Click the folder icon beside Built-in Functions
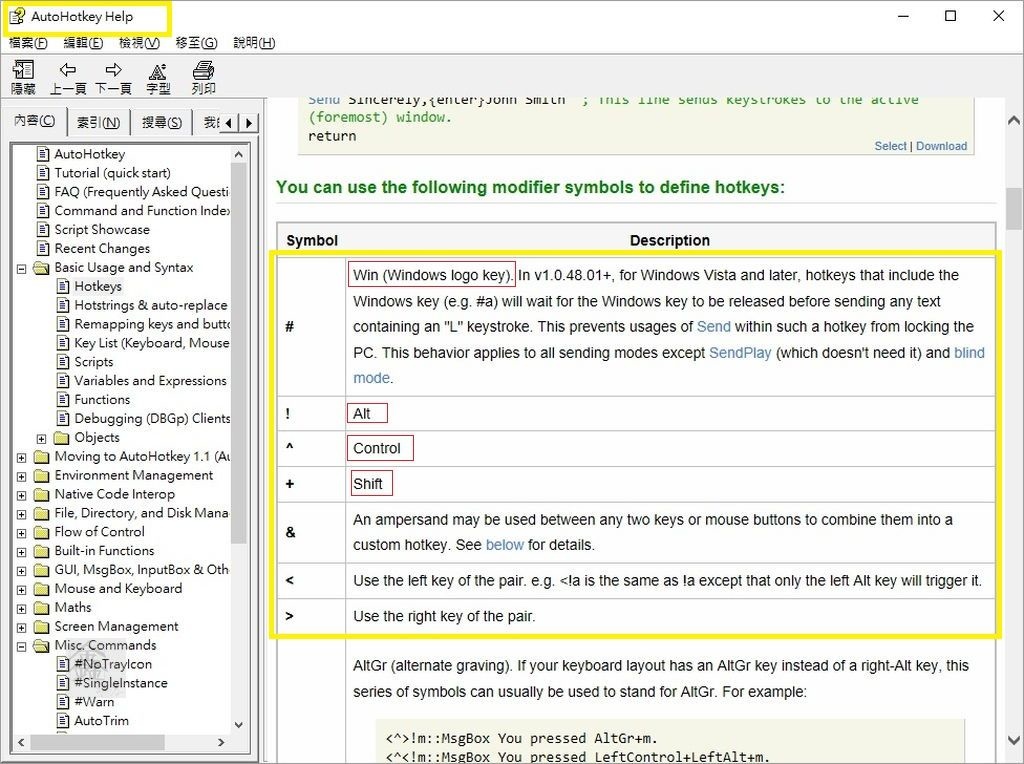Viewport: 1024px width, 764px height. [42, 551]
